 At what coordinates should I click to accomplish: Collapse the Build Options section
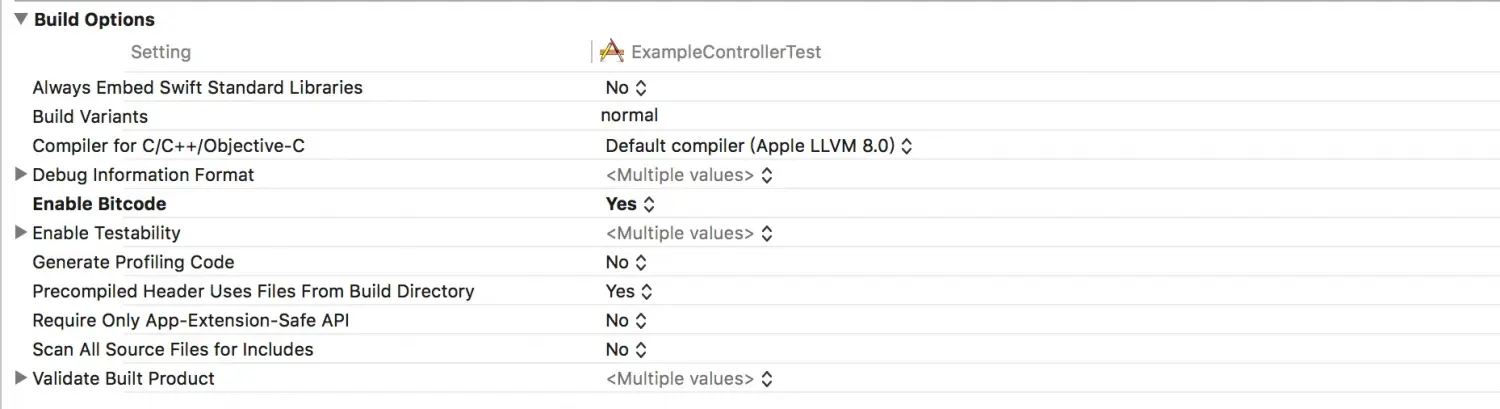21,19
